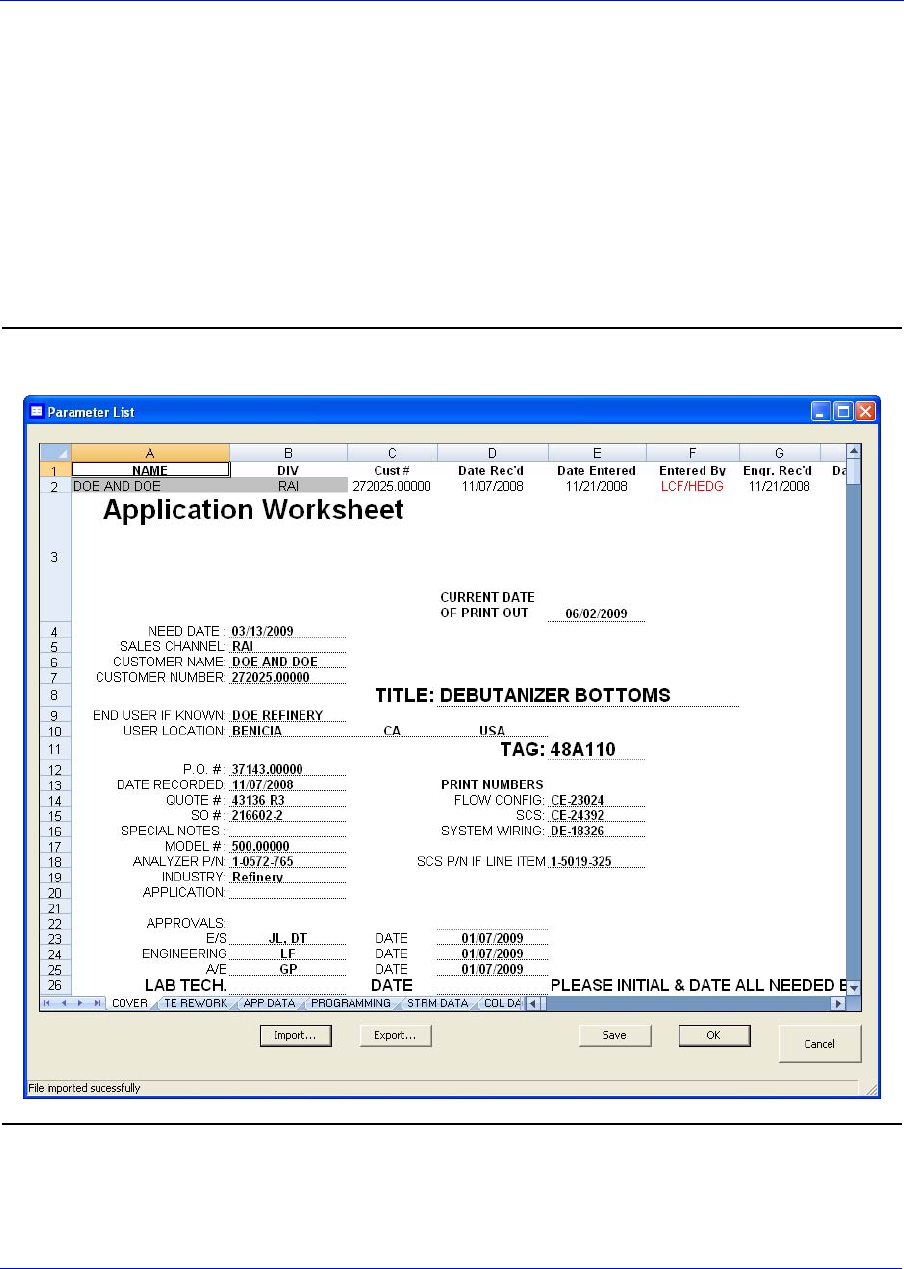Screen dimensions: 904x1269
Task: Click the SO # value 216602-2
Action: point(257,815)
